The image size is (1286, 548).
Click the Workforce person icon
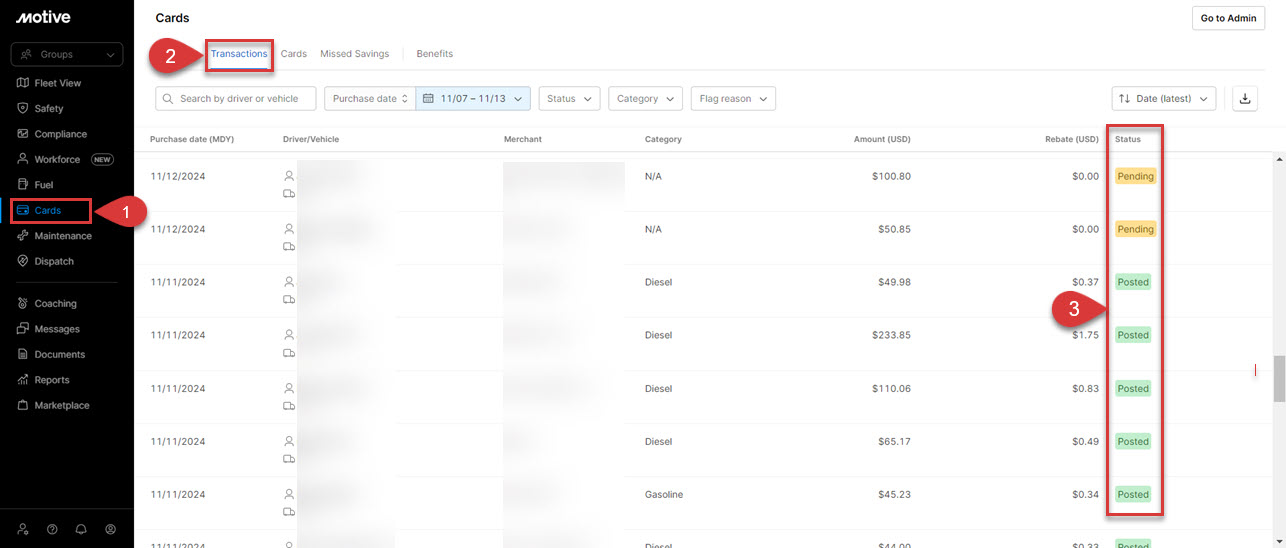coord(23,159)
